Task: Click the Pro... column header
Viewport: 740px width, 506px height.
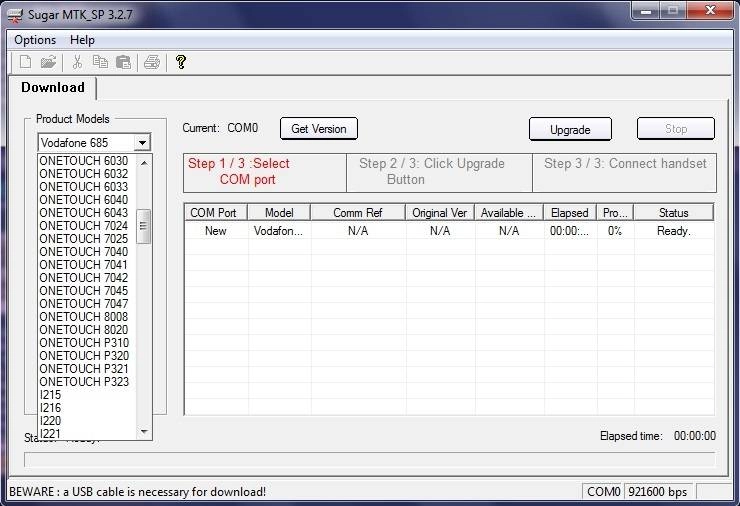Action: coord(615,213)
